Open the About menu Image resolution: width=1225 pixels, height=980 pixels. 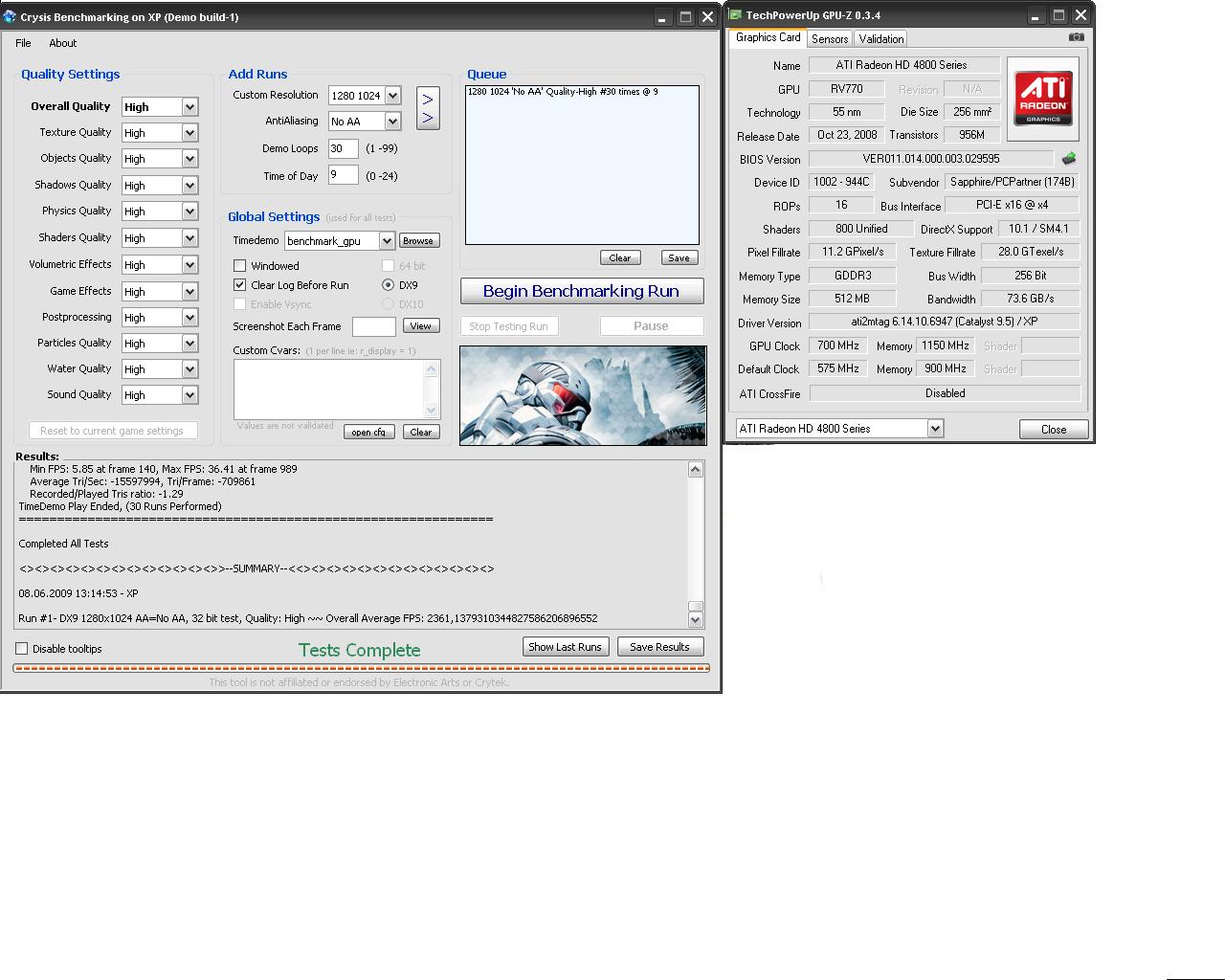62,43
